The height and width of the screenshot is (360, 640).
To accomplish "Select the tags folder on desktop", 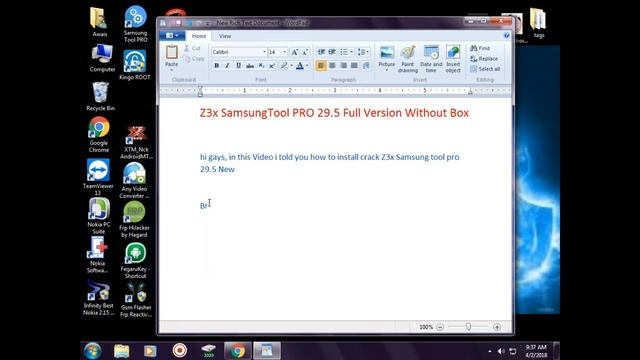I will pyautogui.click(x=538, y=23).
